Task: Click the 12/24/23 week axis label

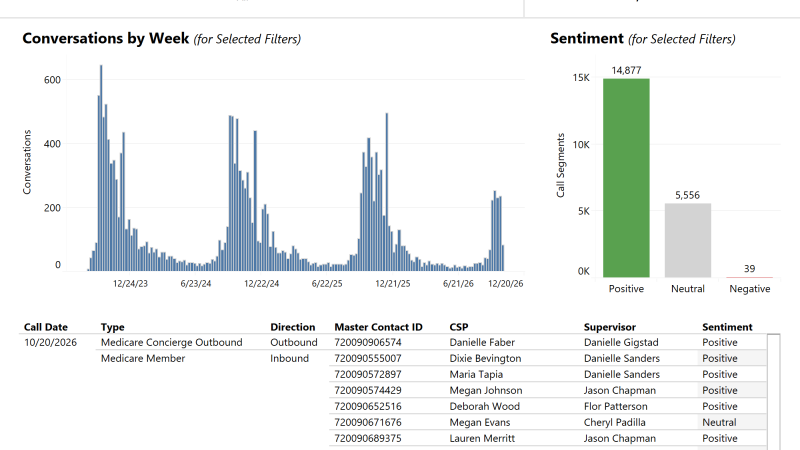Action: pos(130,284)
